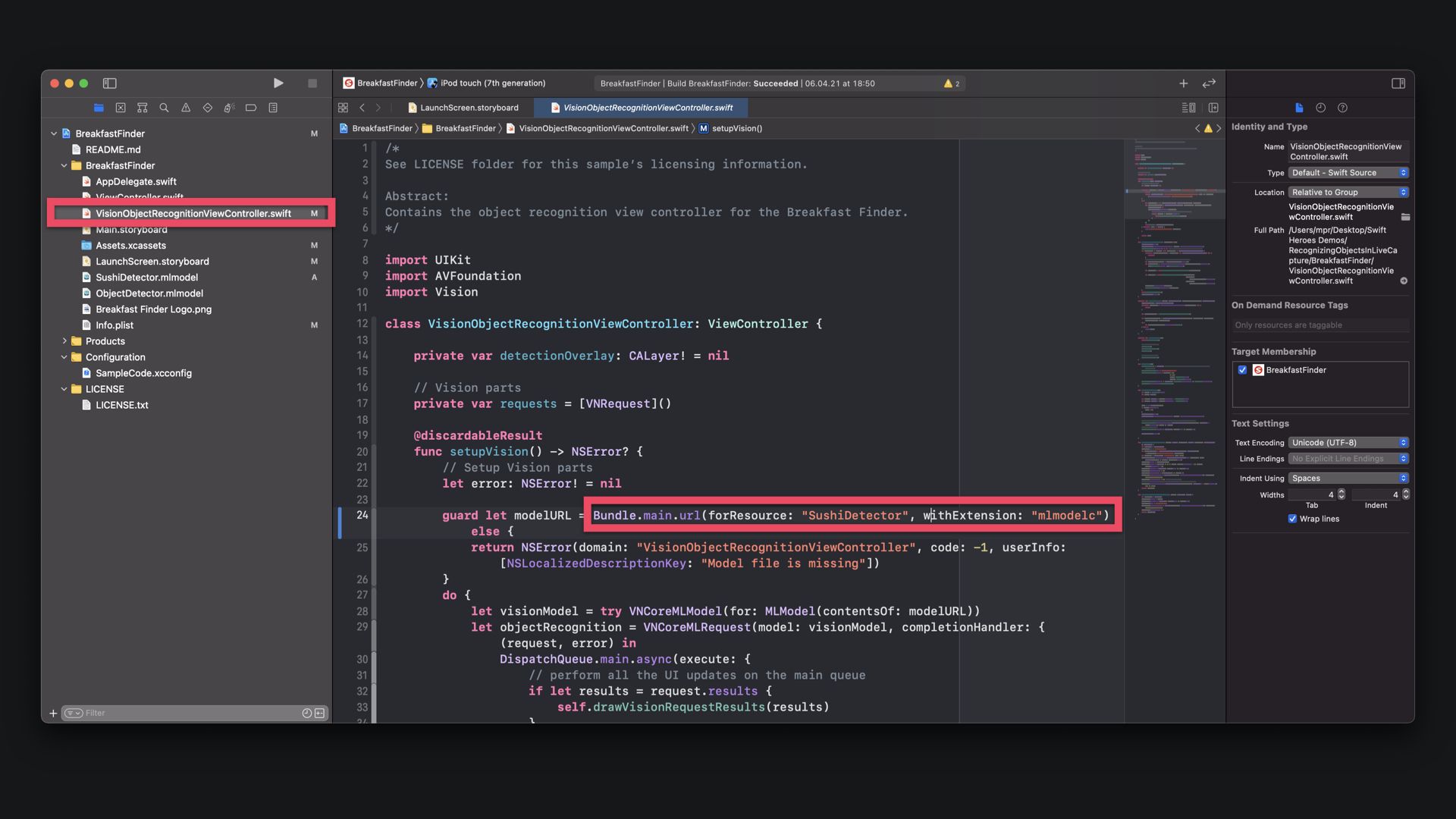Viewport: 1456px width, 819px height.
Task: Open the Quick Help inspector
Action: coord(1342,108)
